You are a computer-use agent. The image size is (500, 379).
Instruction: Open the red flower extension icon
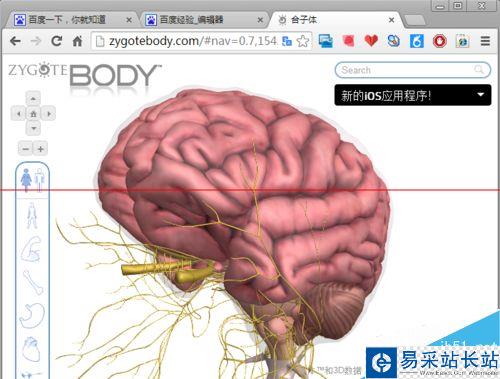click(348, 41)
